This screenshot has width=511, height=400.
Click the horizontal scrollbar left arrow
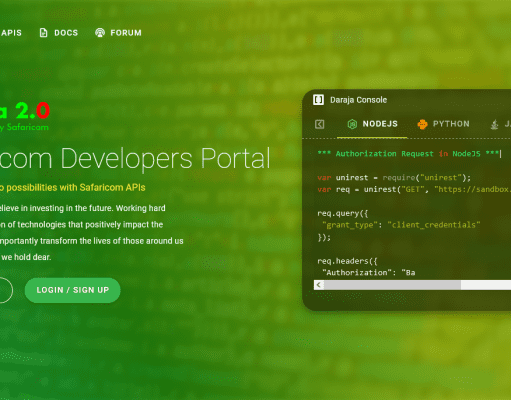(319, 285)
